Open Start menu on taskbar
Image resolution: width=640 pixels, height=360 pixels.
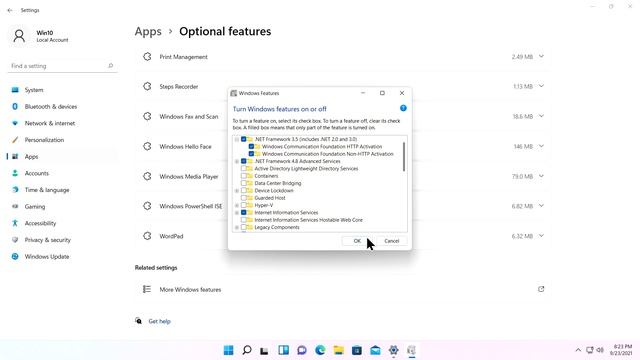229,350
